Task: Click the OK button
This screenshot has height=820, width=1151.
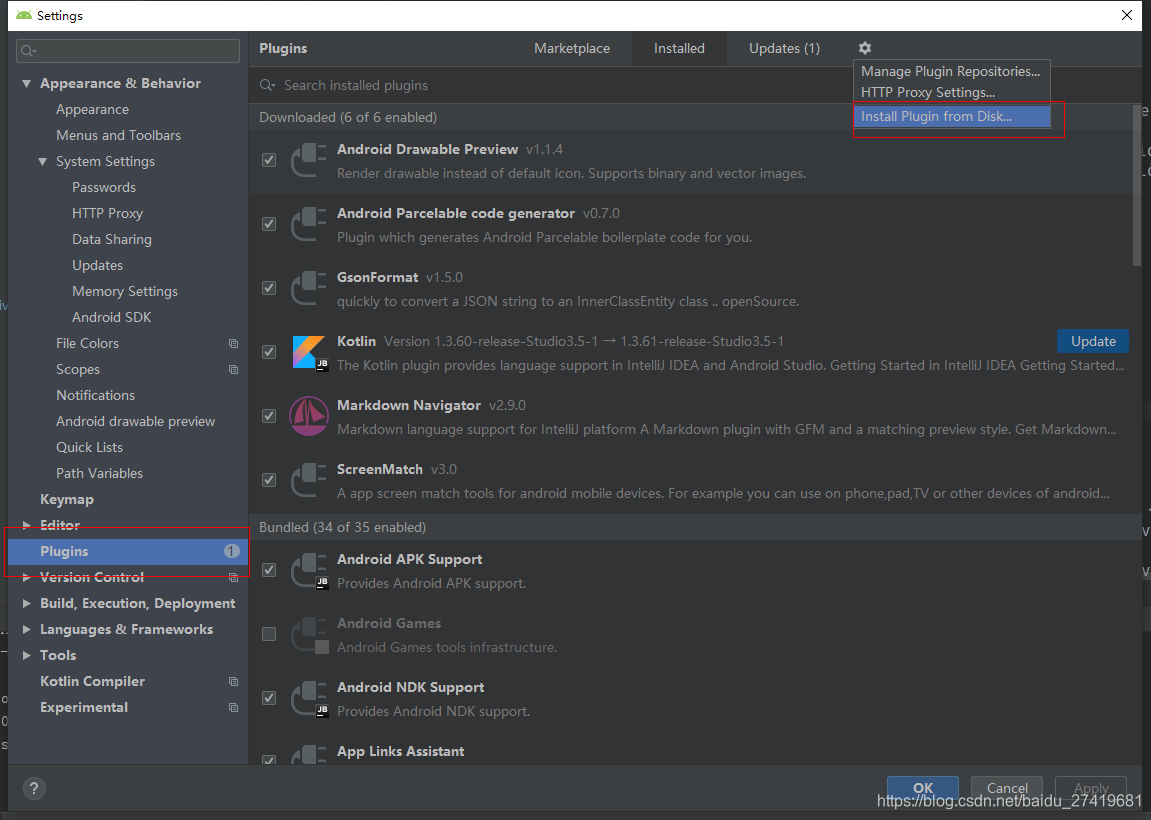Action: [923, 788]
